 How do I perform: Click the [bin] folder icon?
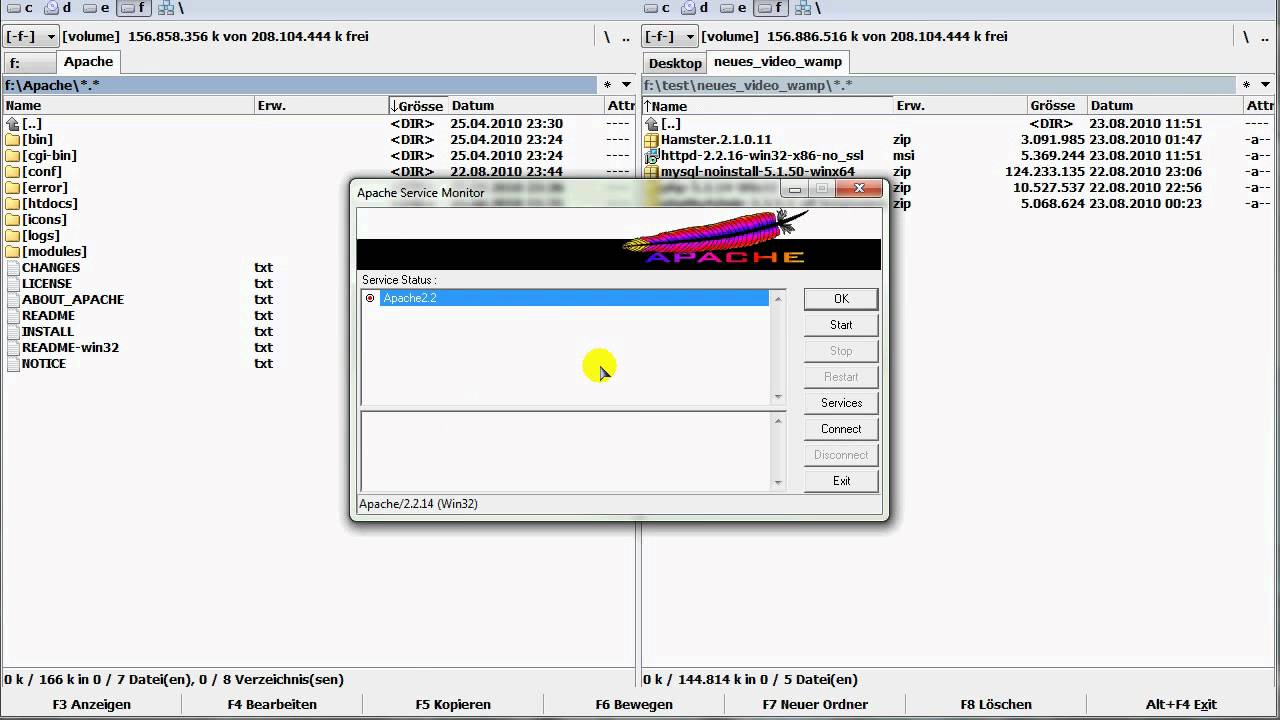[x=13, y=140]
